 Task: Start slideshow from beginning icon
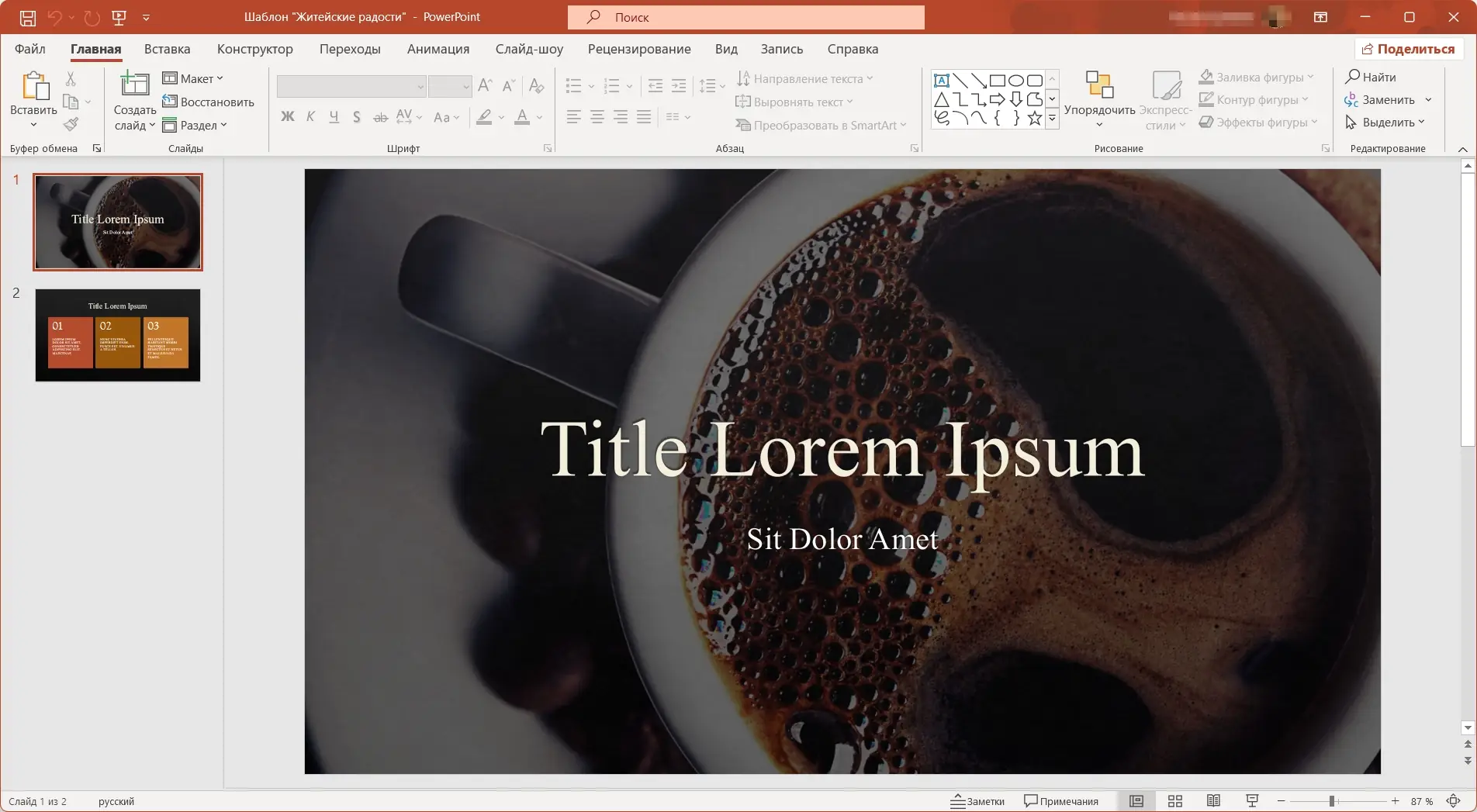point(119,17)
